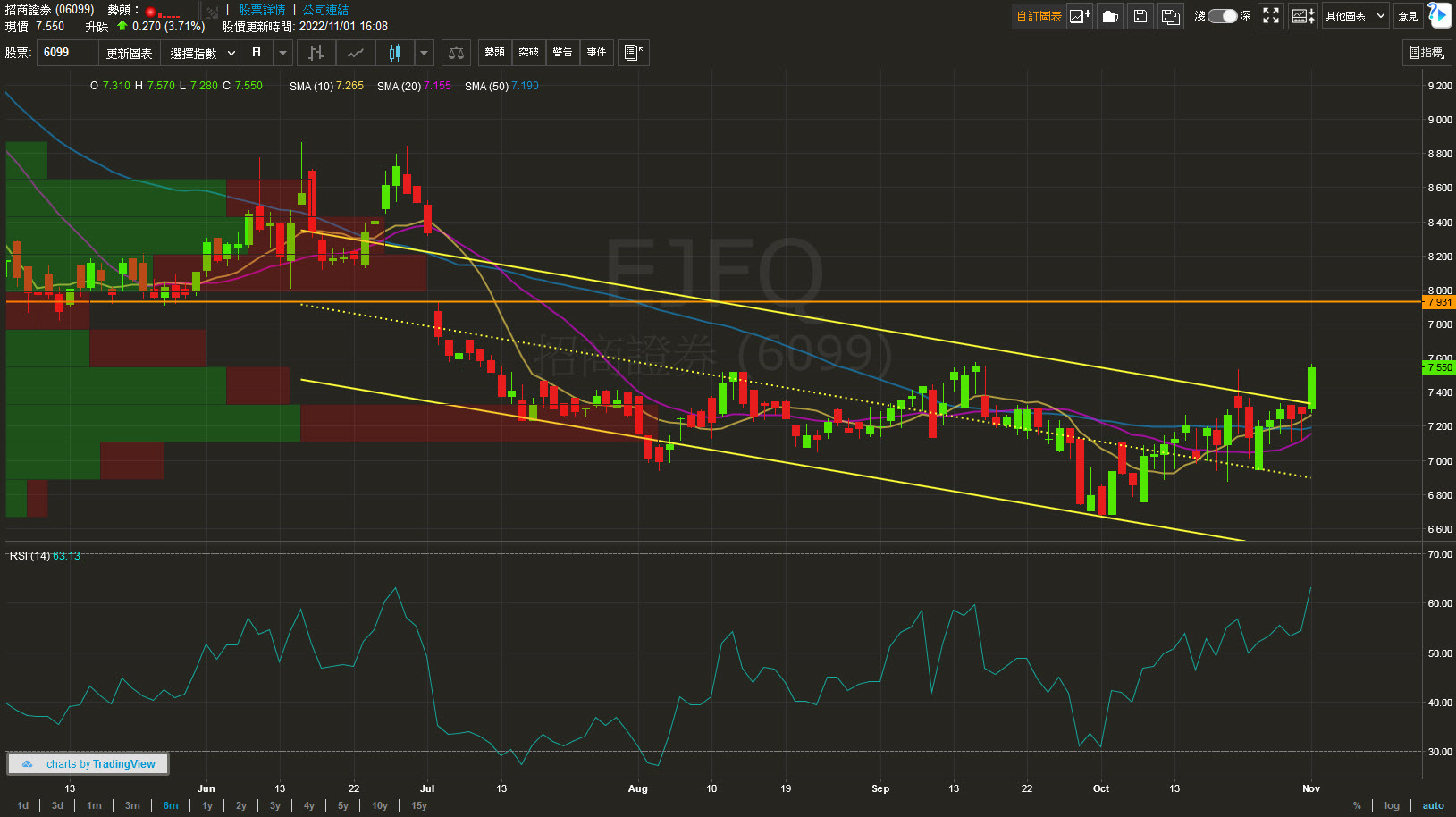Toggle the 警告 alert overlay
Viewport: 1456px width, 817px height.
coord(563,53)
